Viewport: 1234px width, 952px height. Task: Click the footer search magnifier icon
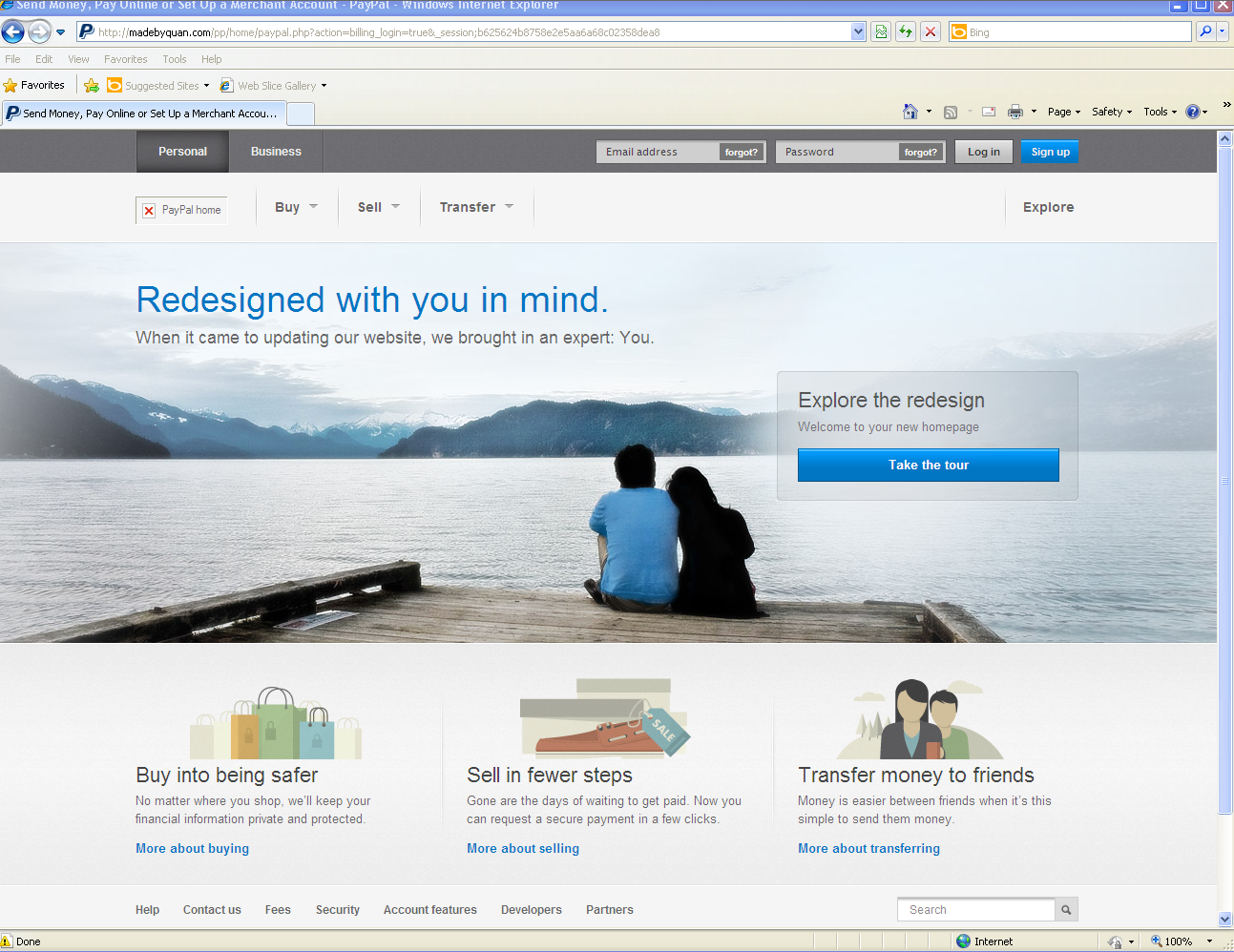1066,910
